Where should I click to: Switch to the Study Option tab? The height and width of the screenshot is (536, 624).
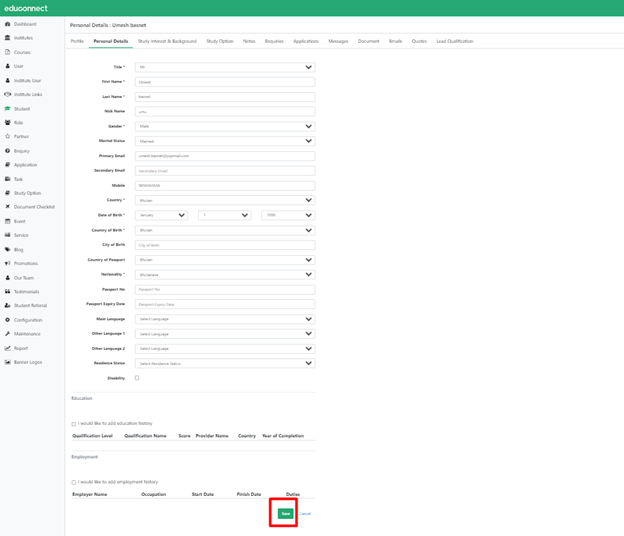[220, 41]
